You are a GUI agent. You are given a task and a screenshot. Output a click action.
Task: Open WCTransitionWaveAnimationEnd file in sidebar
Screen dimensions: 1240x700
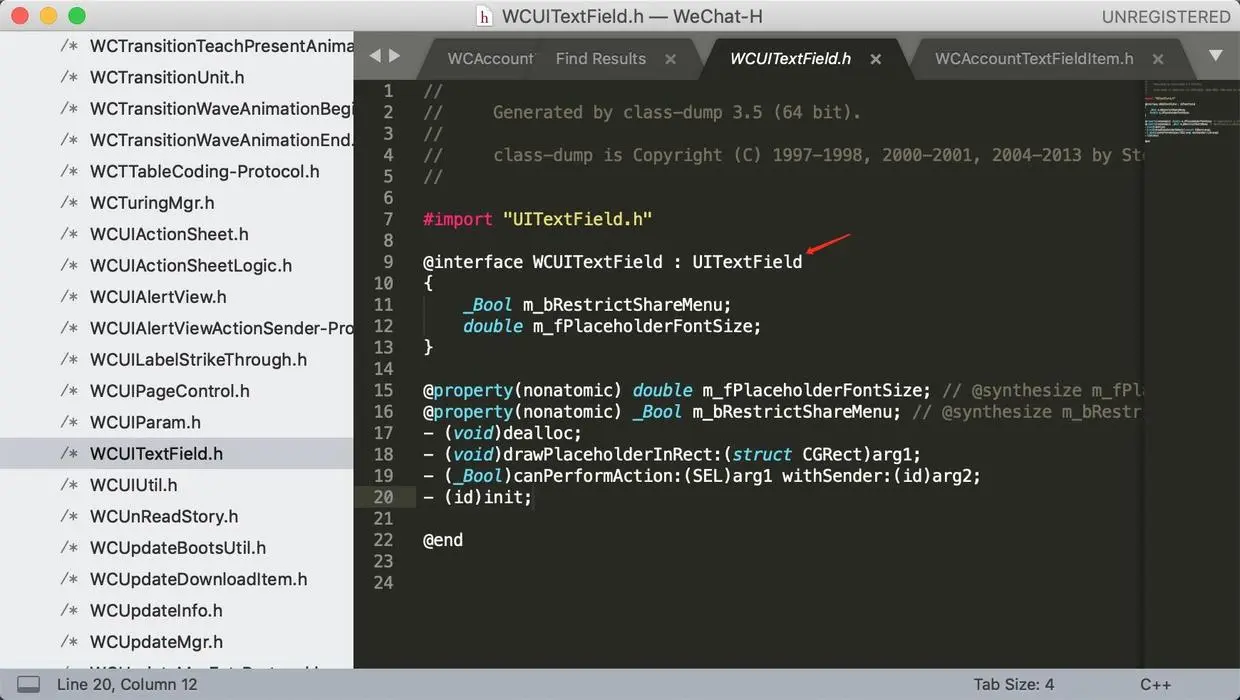222,140
